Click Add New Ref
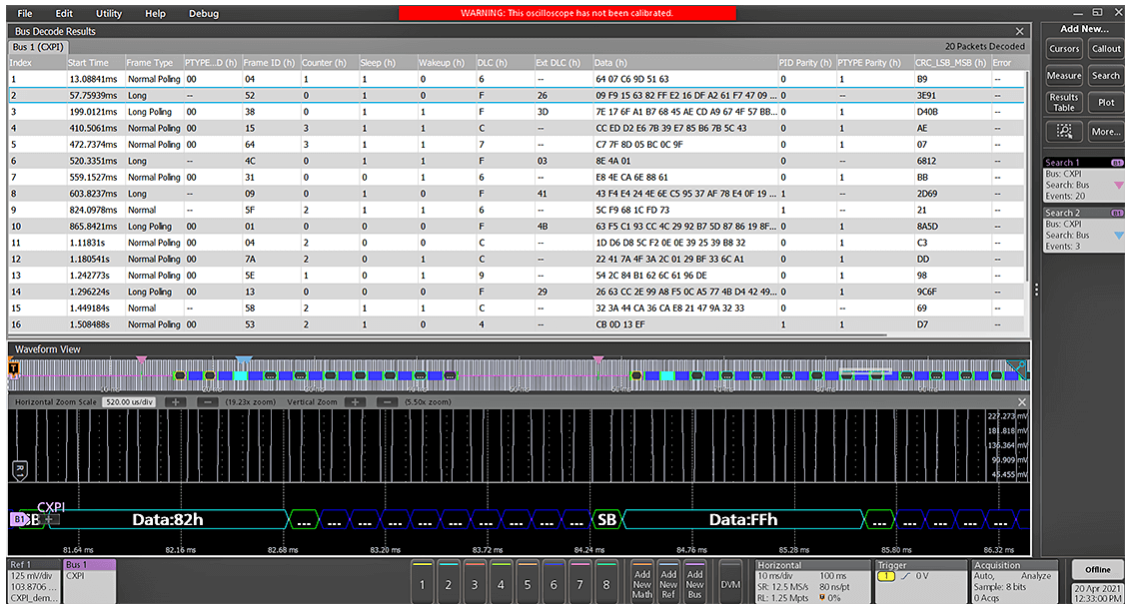The height and width of the screenshot is (607, 1128). pos(668,582)
